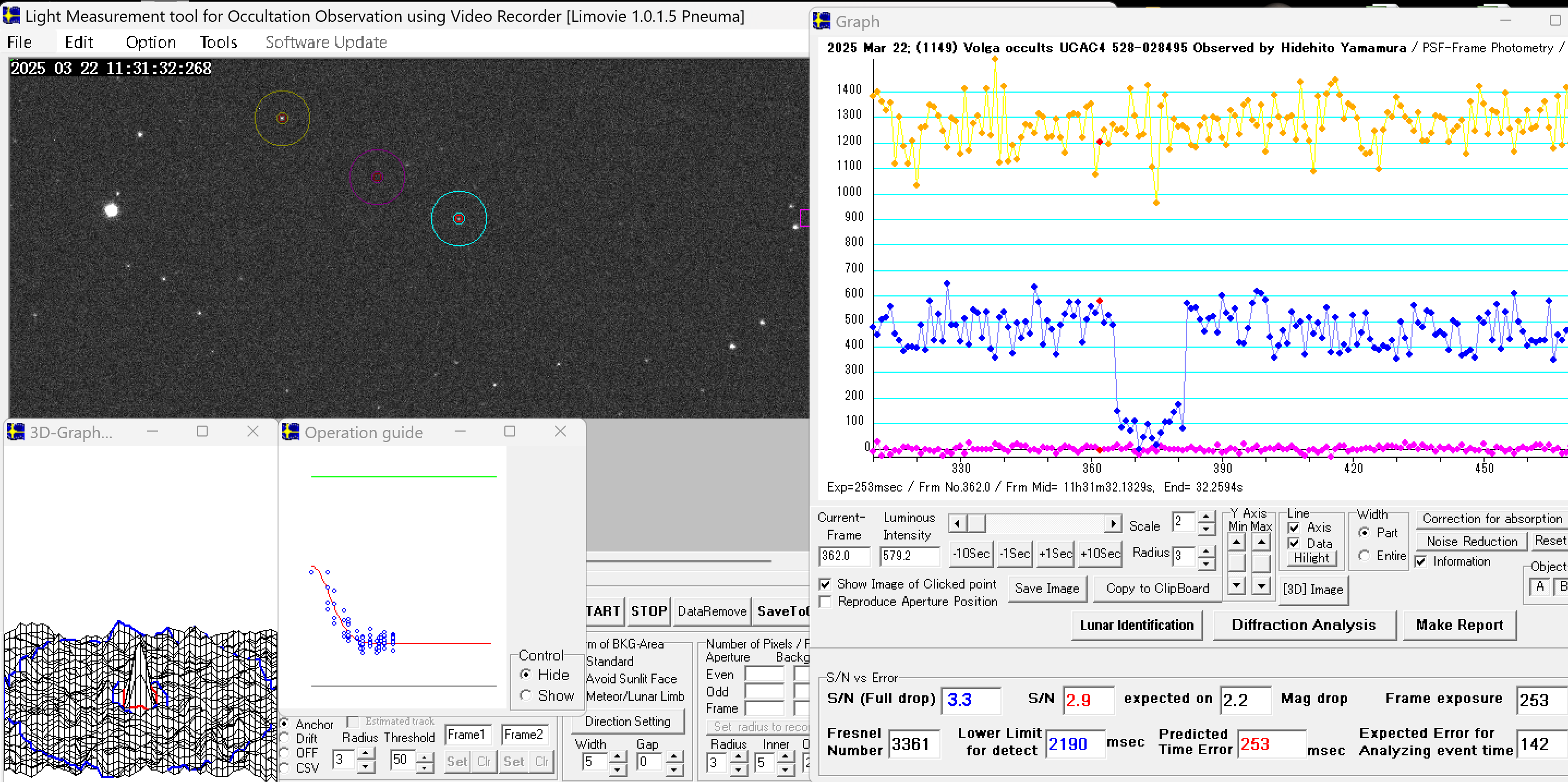This screenshot has width=1568, height=782.
Task: Click the Graph window title icon
Action: coord(822,21)
